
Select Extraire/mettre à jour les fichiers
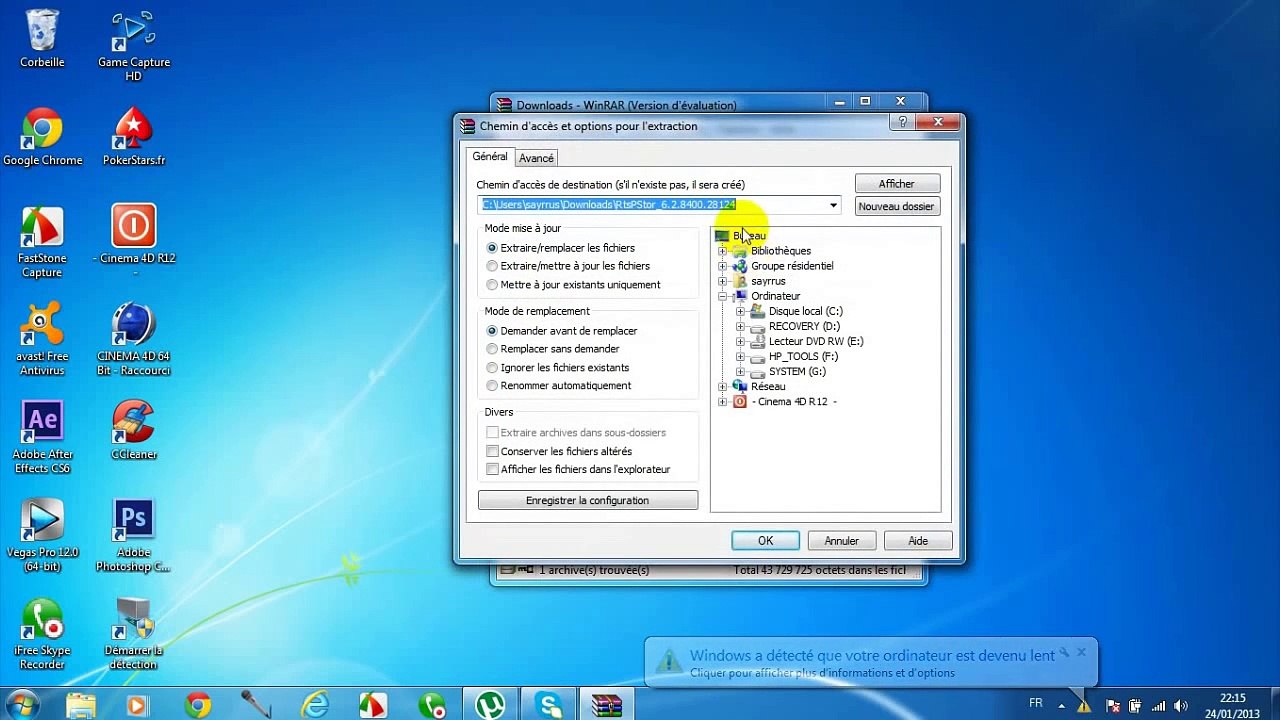(x=568, y=266)
